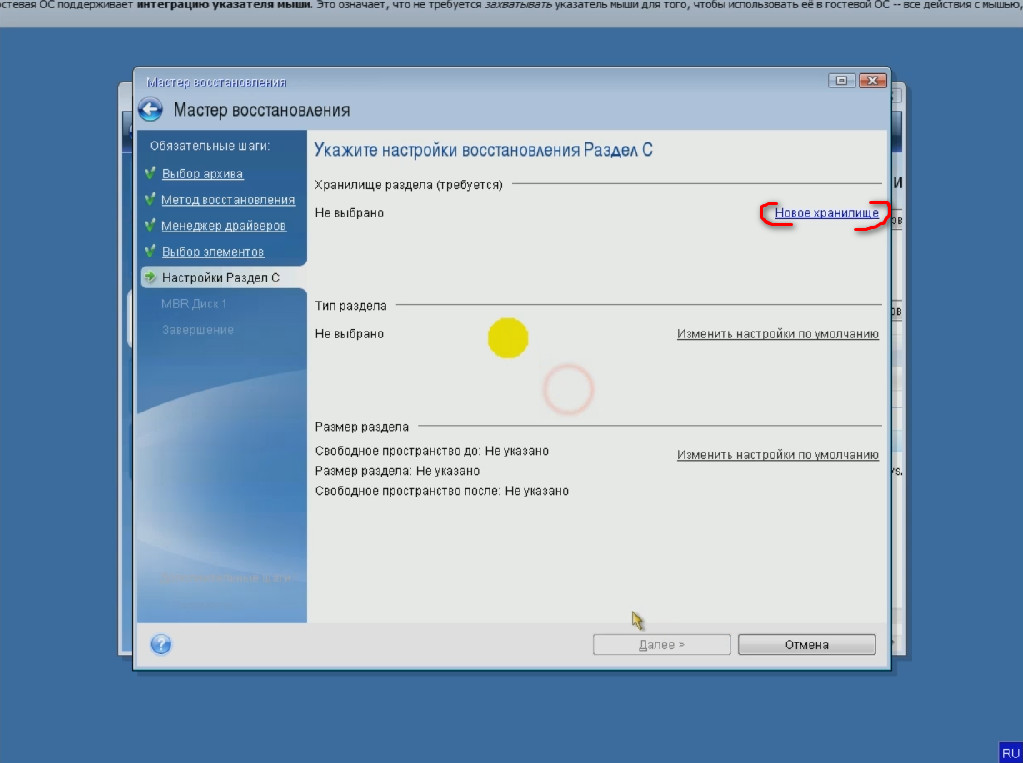Open help via the question mark icon
This screenshot has height=763, width=1023.
pos(160,645)
